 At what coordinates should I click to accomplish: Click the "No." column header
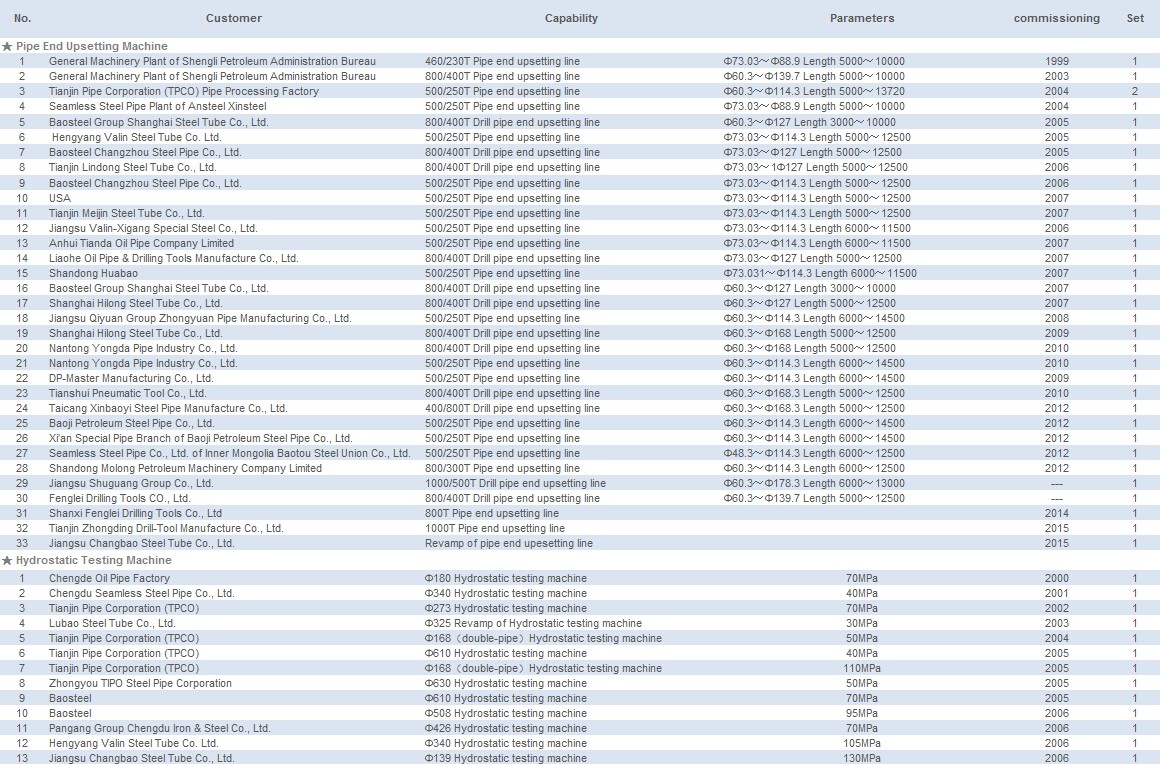tap(22, 18)
